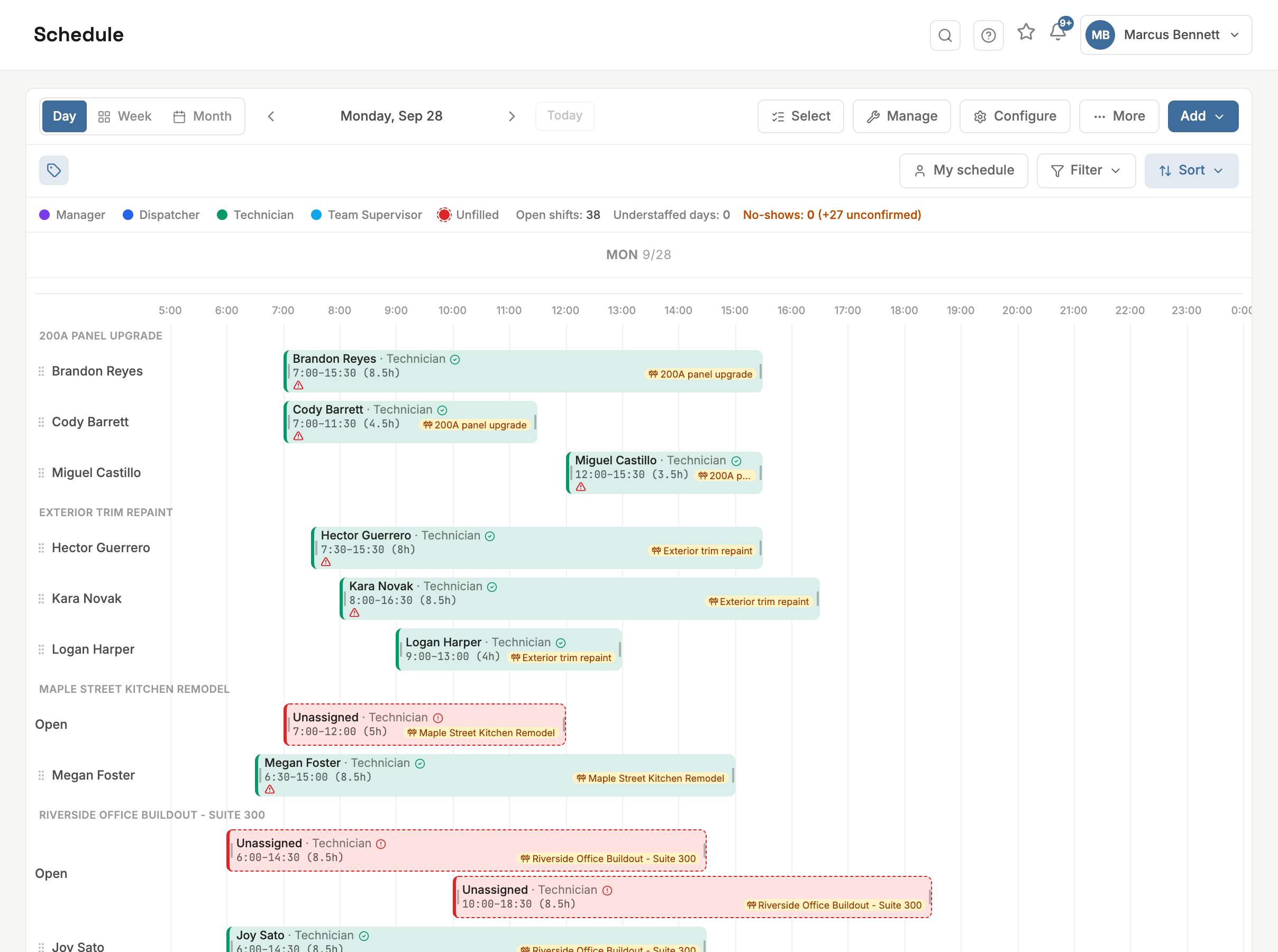Click the Configure button
The image size is (1278, 952).
(x=1015, y=116)
